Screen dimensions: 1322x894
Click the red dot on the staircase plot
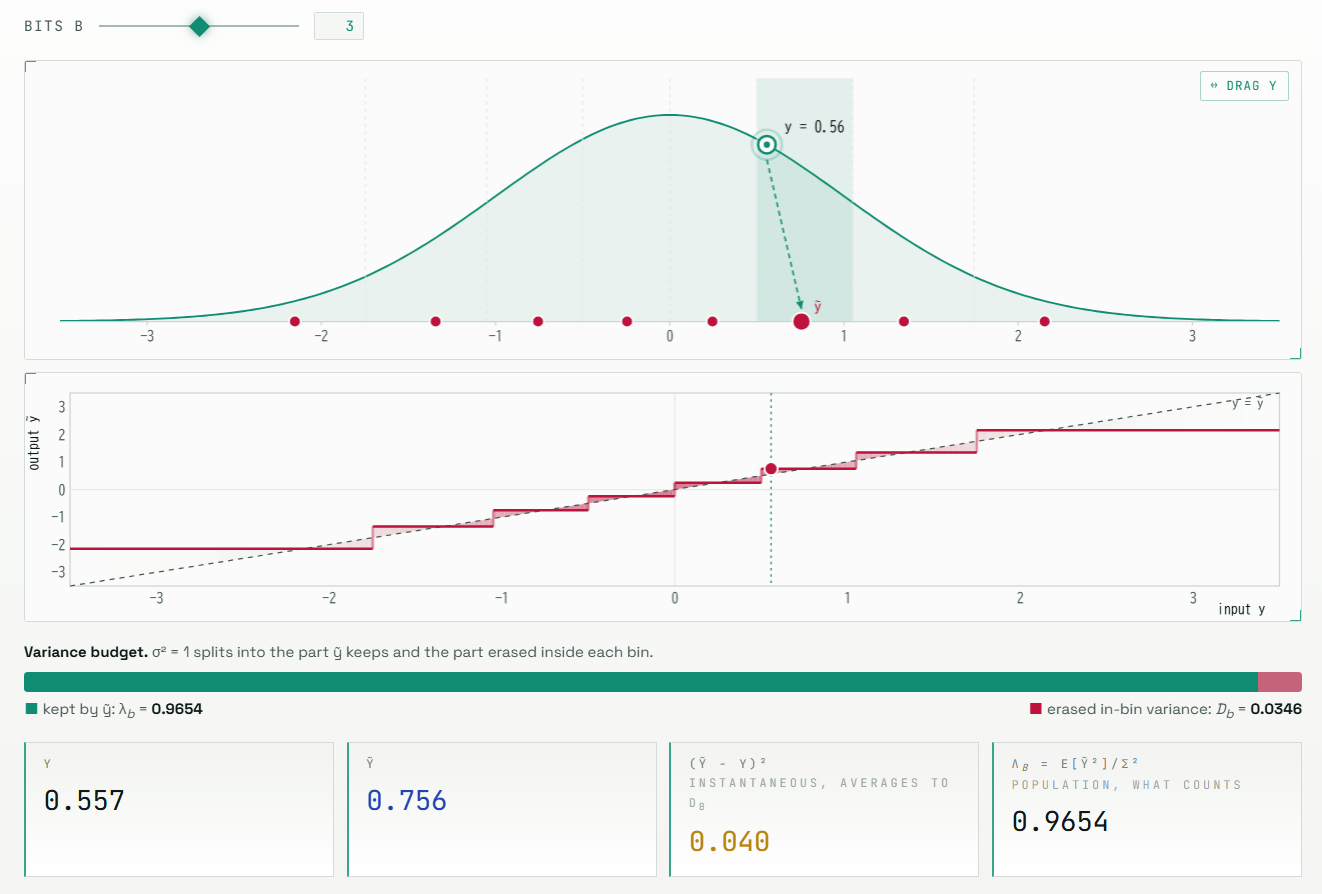[x=771, y=469]
